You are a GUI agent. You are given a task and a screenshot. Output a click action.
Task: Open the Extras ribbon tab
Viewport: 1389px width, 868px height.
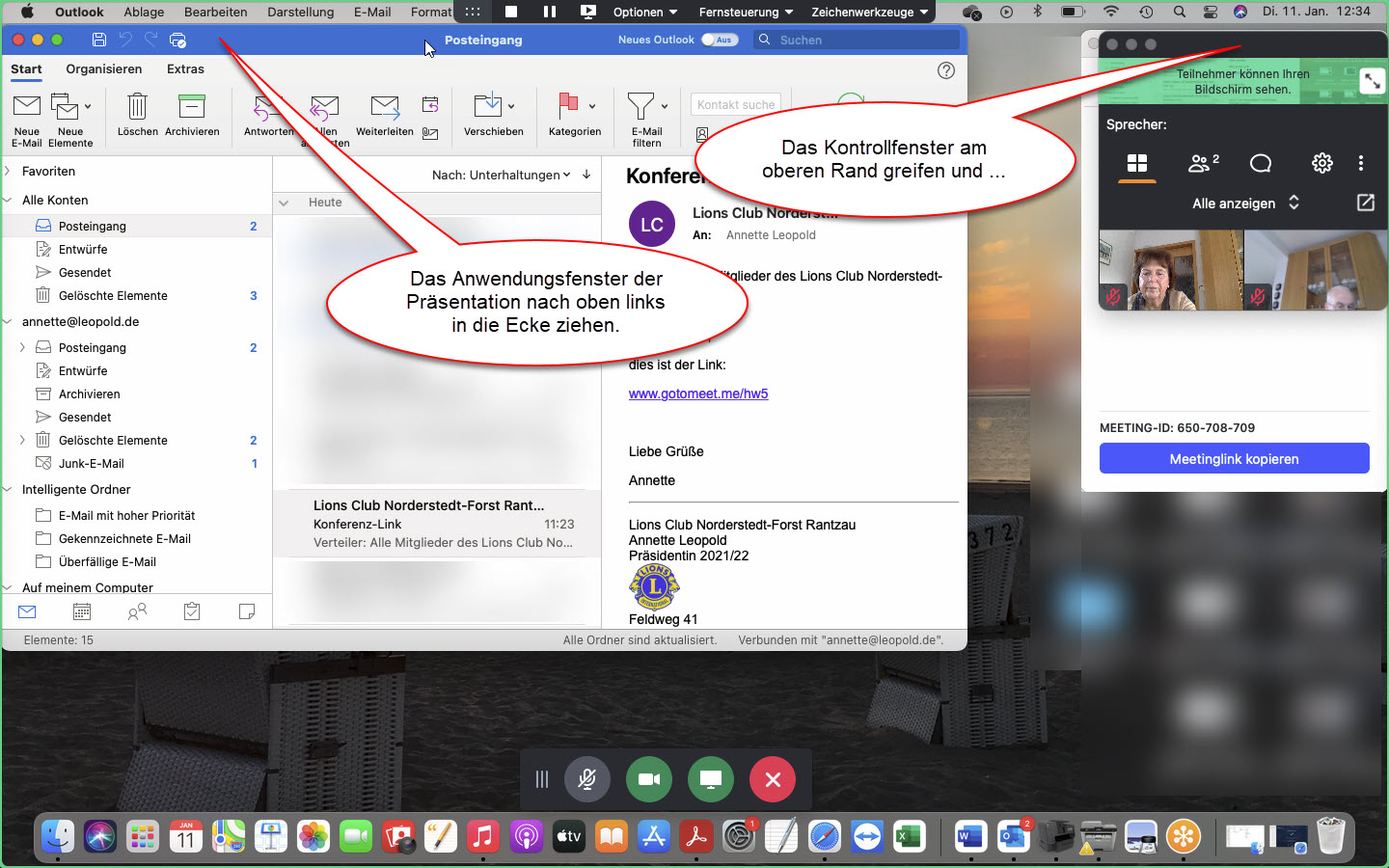[x=185, y=68]
